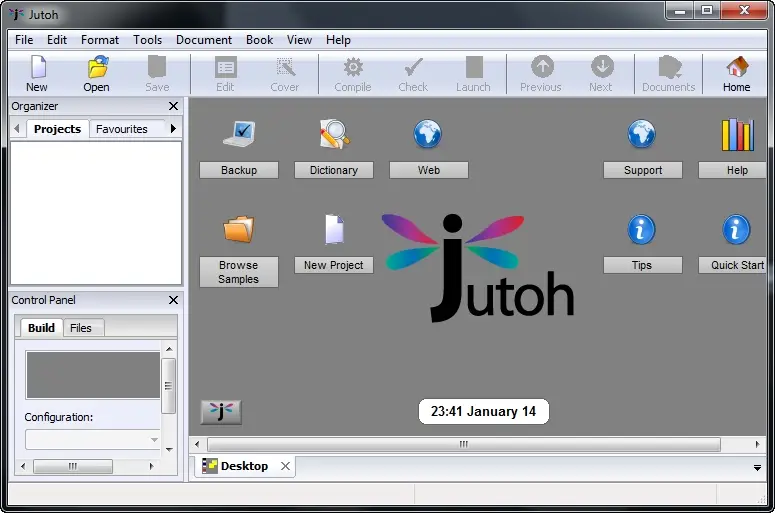Click desktop horizontal scrollbar right arrow

click(757, 444)
